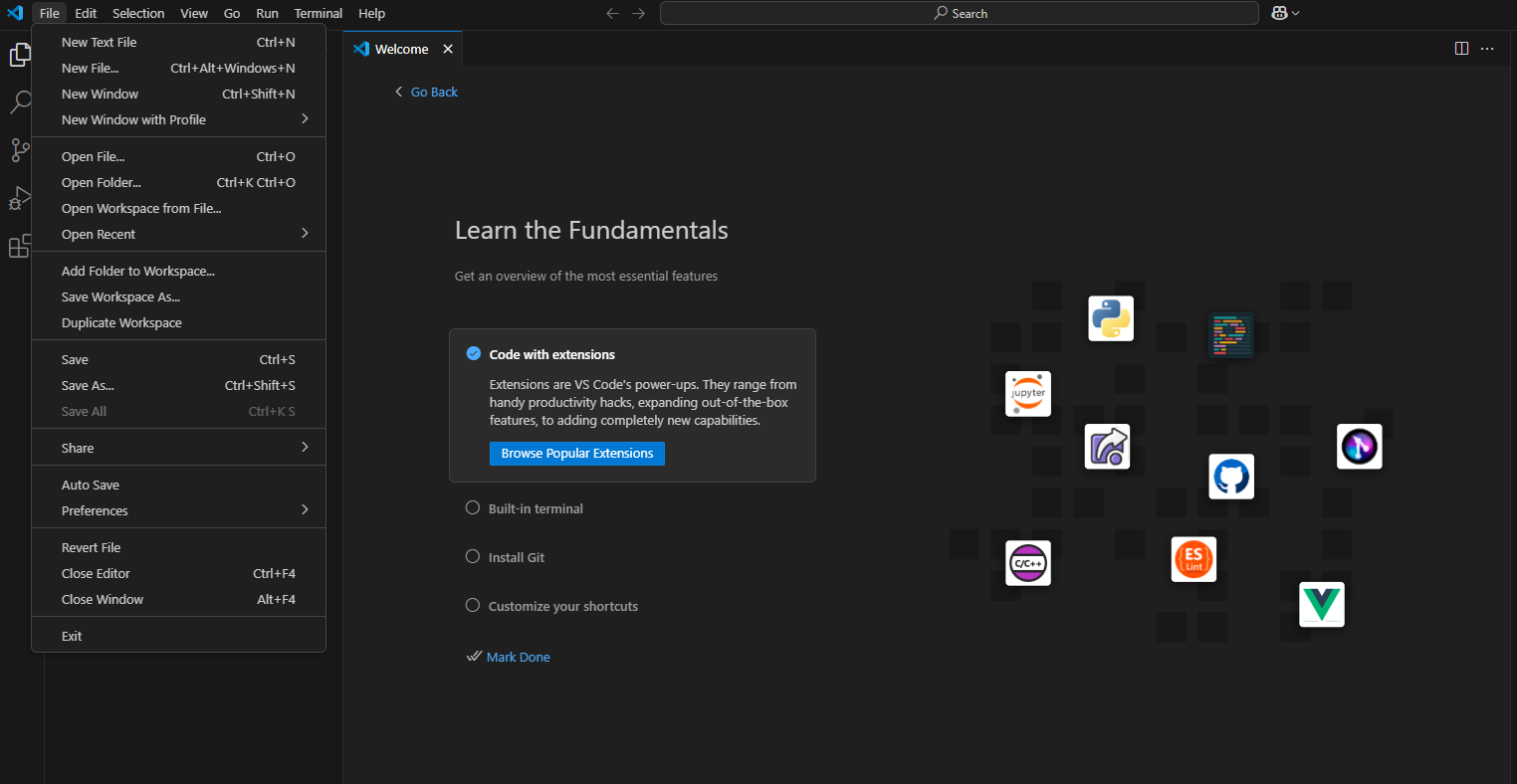Select the Customize your shortcuts step

coord(562,606)
